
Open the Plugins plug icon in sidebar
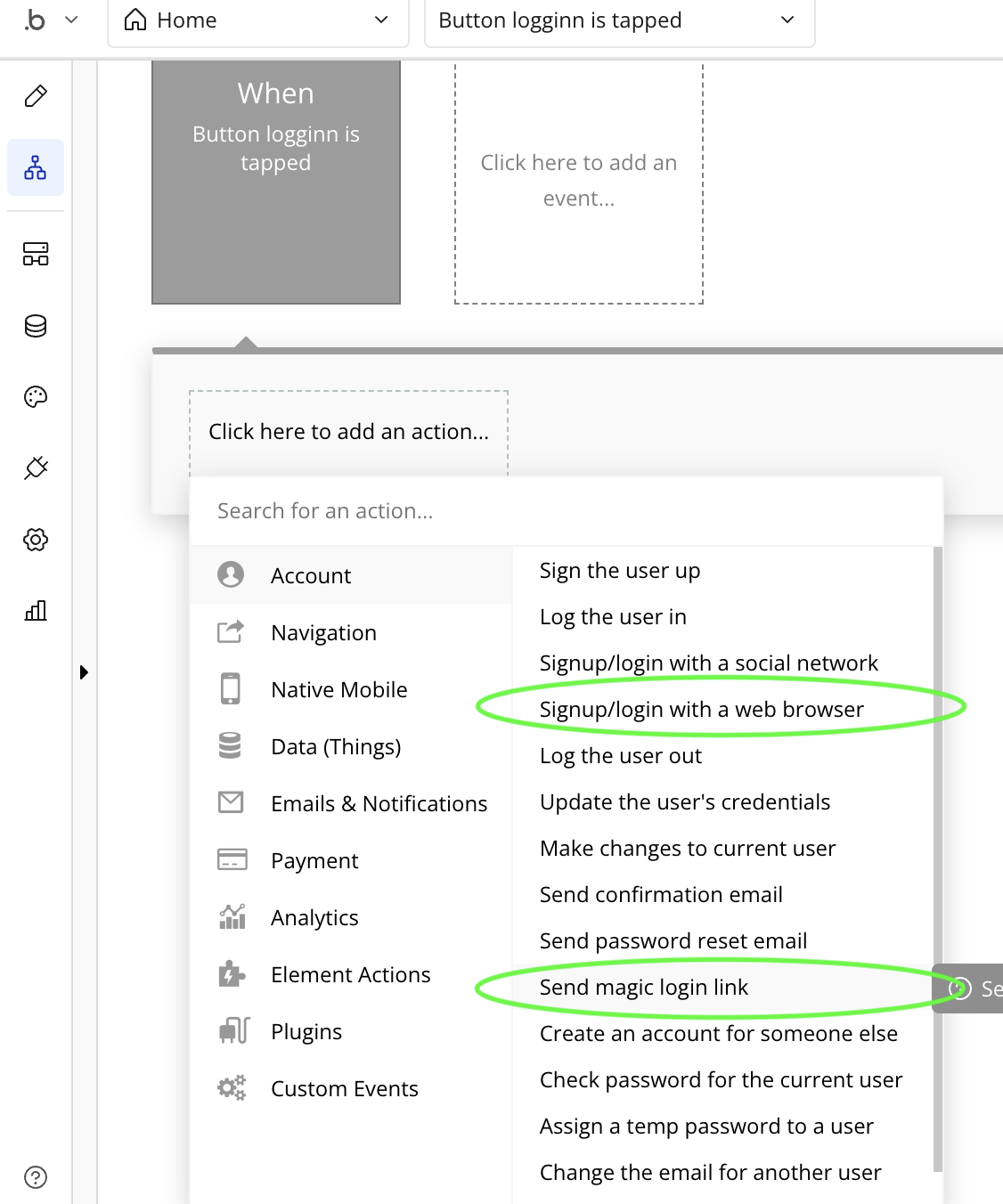(36, 468)
